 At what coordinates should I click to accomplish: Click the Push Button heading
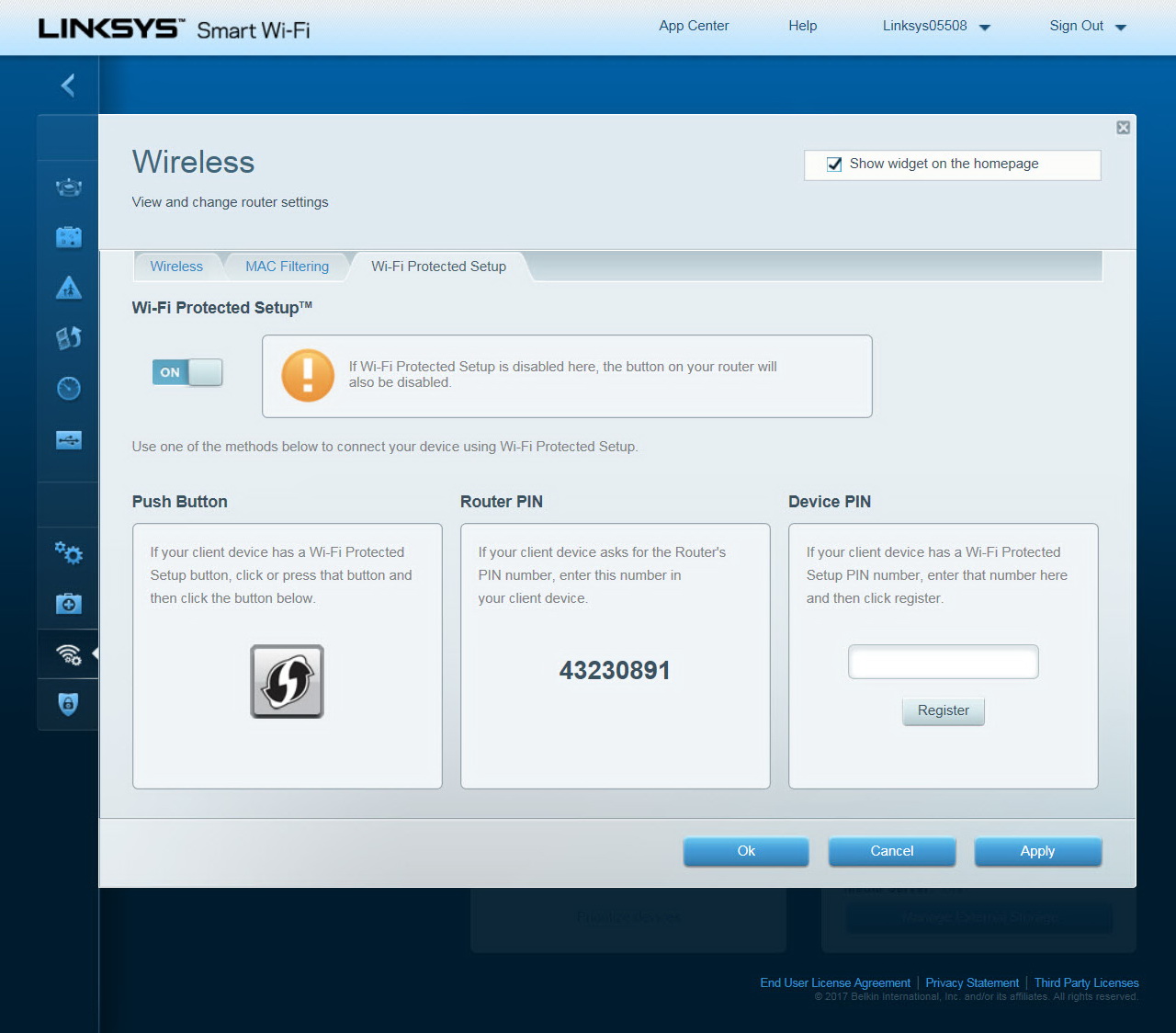pyautogui.click(x=180, y=502)
